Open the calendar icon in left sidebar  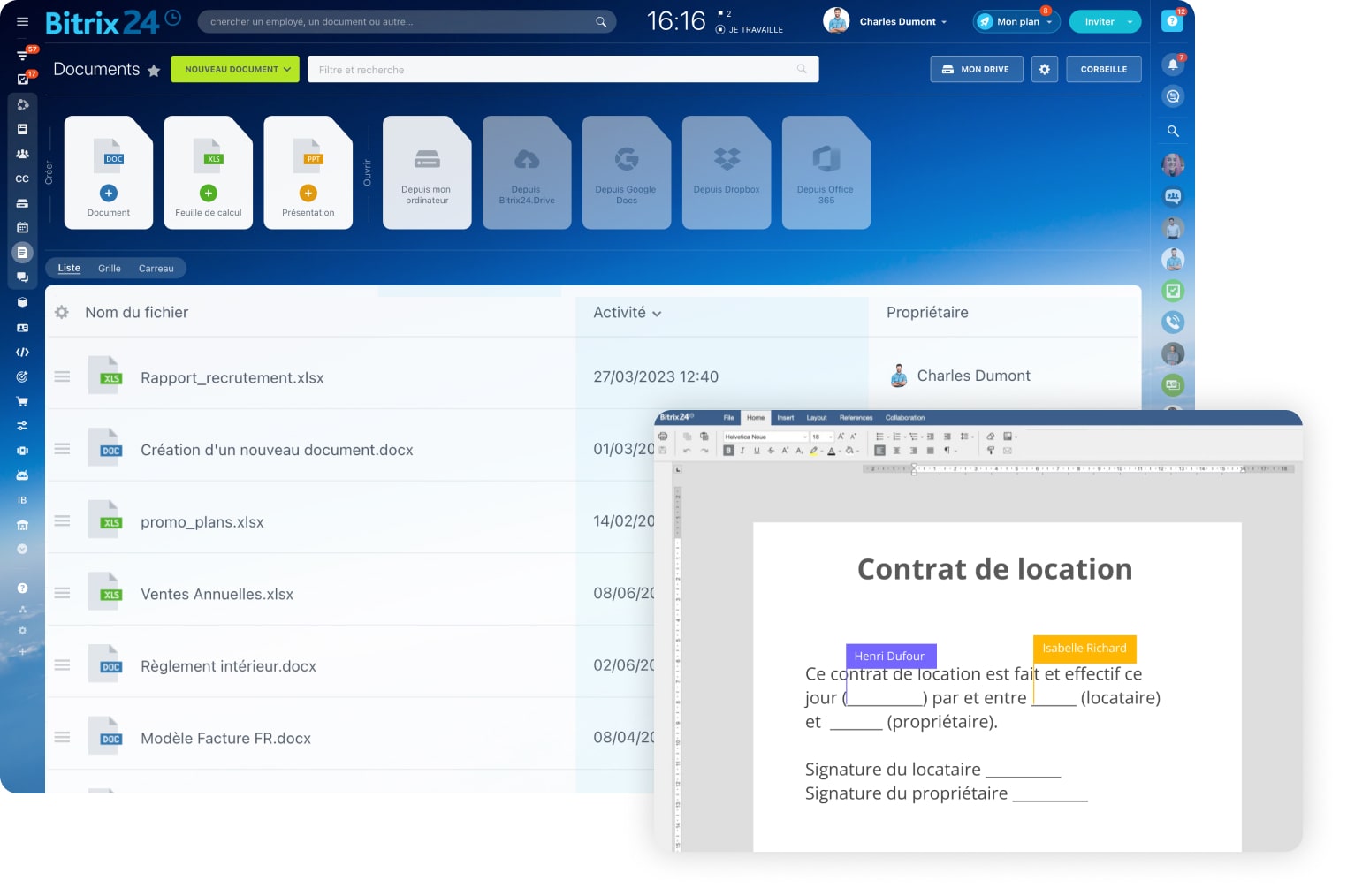coord(22,227)
